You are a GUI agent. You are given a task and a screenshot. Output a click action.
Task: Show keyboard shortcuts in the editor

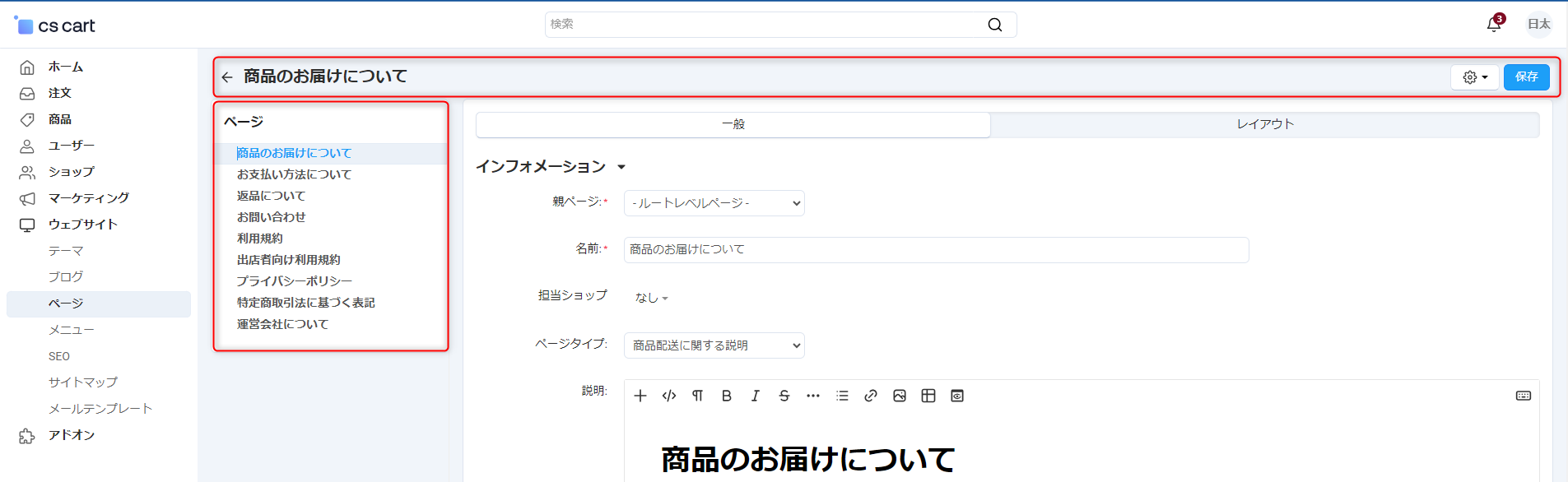[1523, 396]
